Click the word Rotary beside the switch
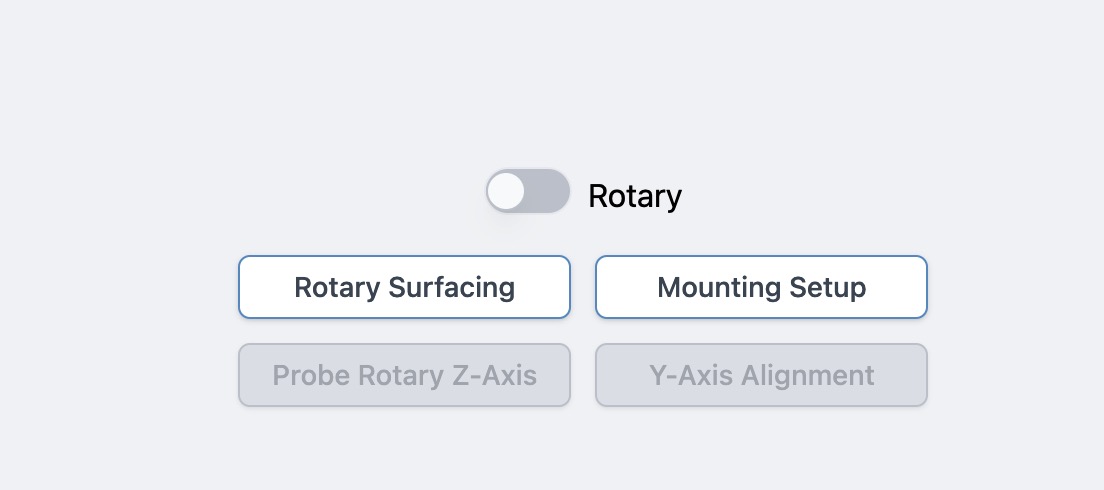This screenshot has width=1104, height=490. pos(634,196)
